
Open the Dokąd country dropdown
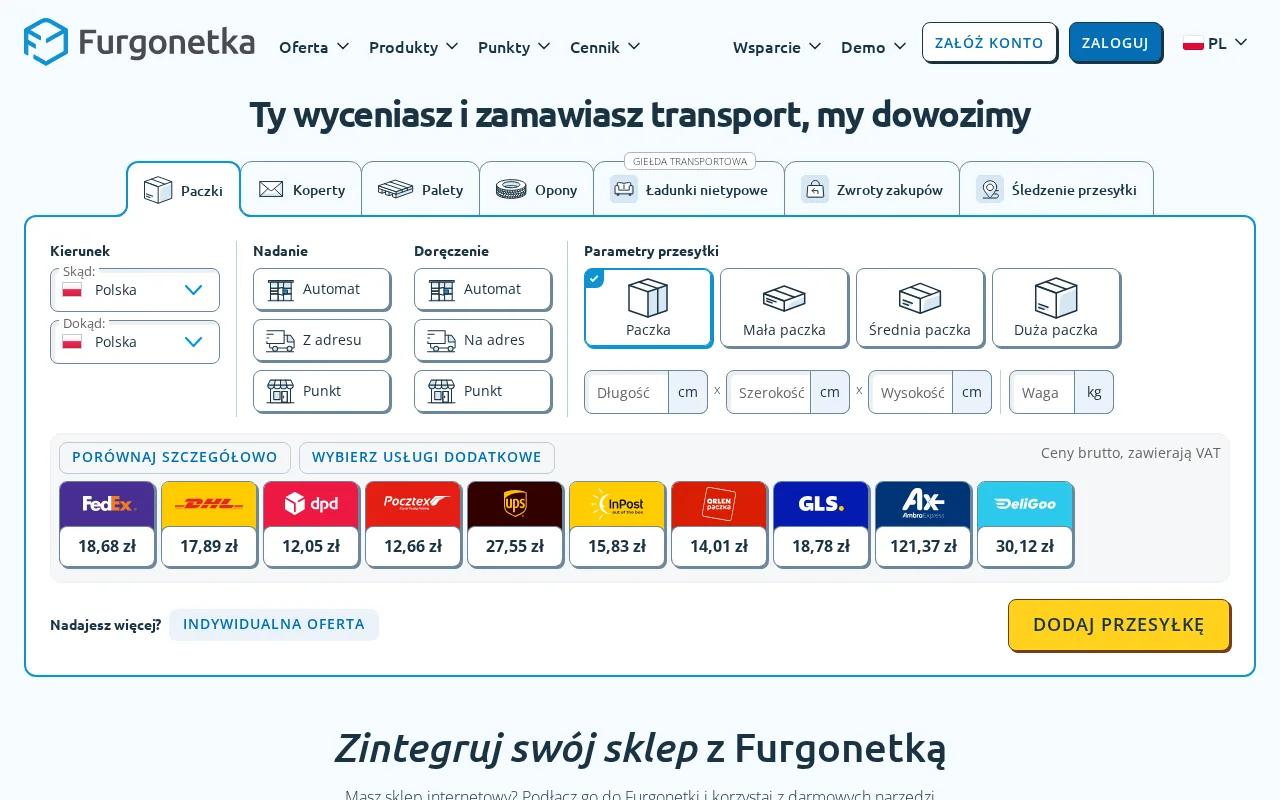click(135, 342)
